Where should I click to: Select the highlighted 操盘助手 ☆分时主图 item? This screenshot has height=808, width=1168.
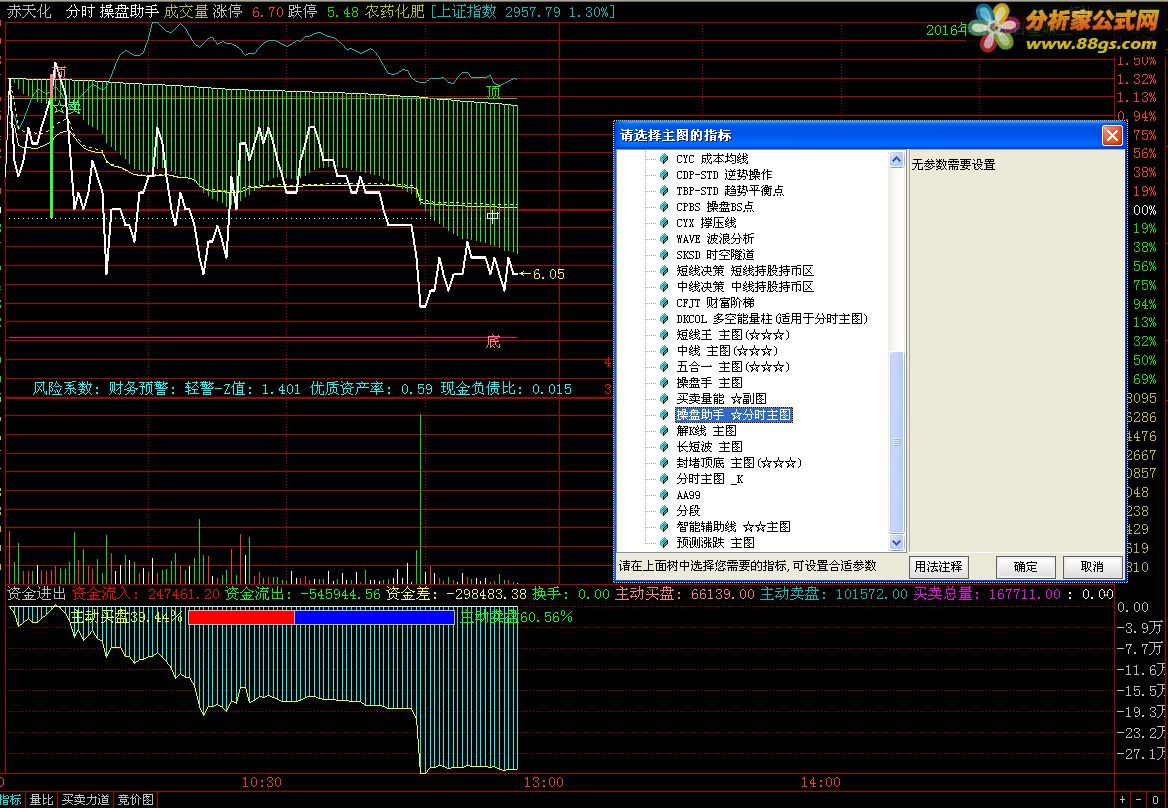734,415
